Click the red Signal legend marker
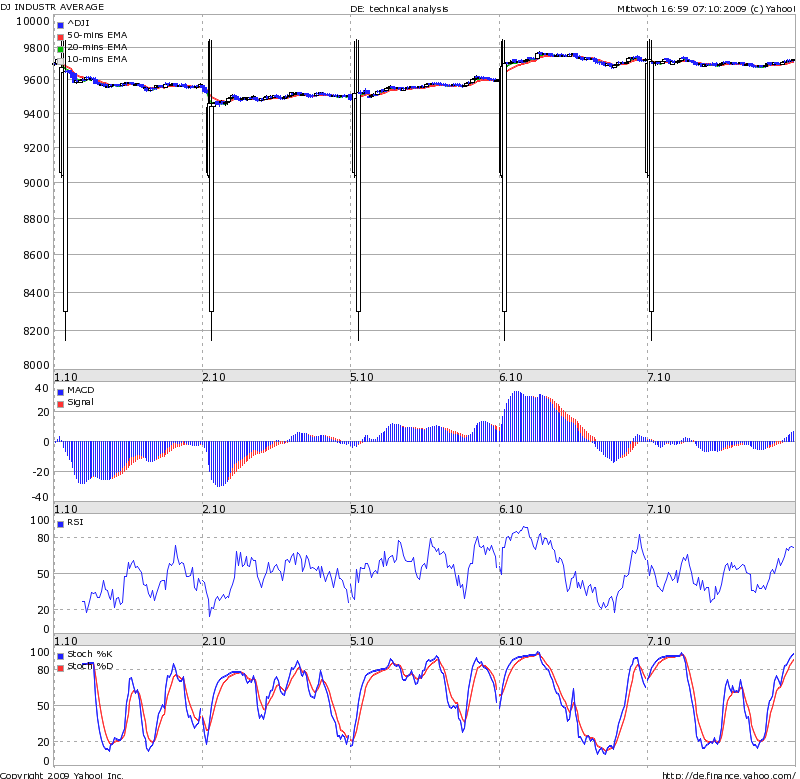Viewport: 800px width, 779px height. point(61,403)
